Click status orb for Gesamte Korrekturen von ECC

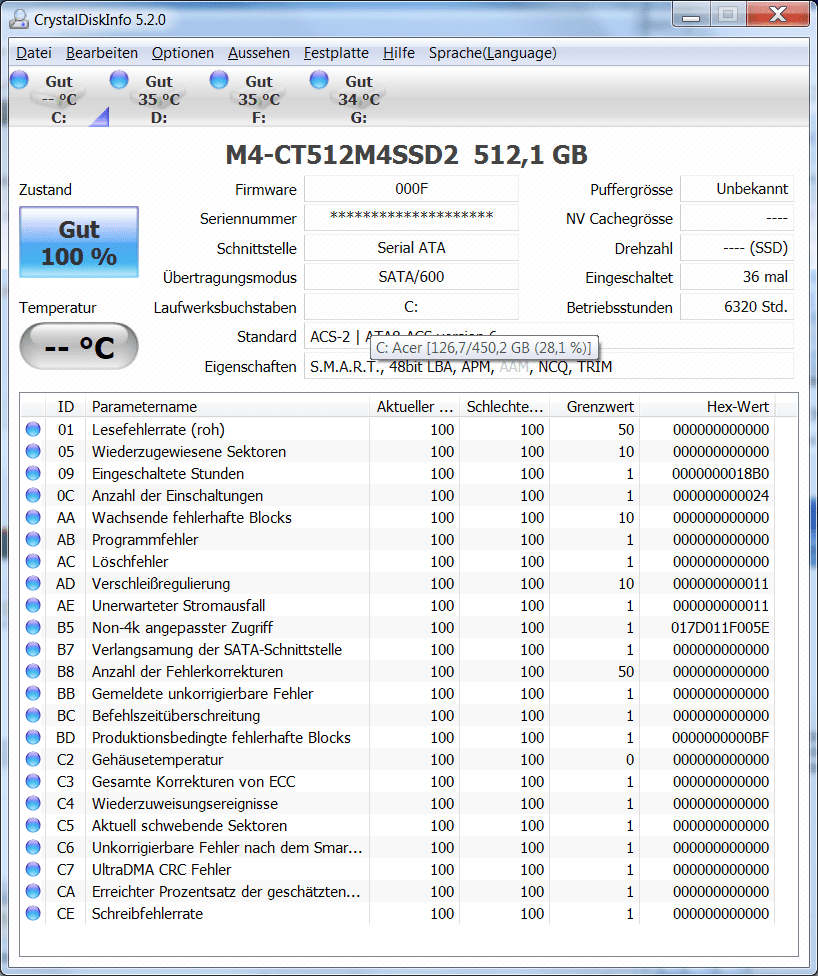33,781
